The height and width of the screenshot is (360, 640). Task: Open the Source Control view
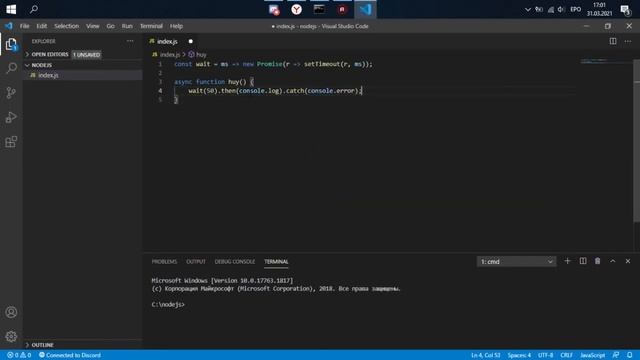point(11,93)
